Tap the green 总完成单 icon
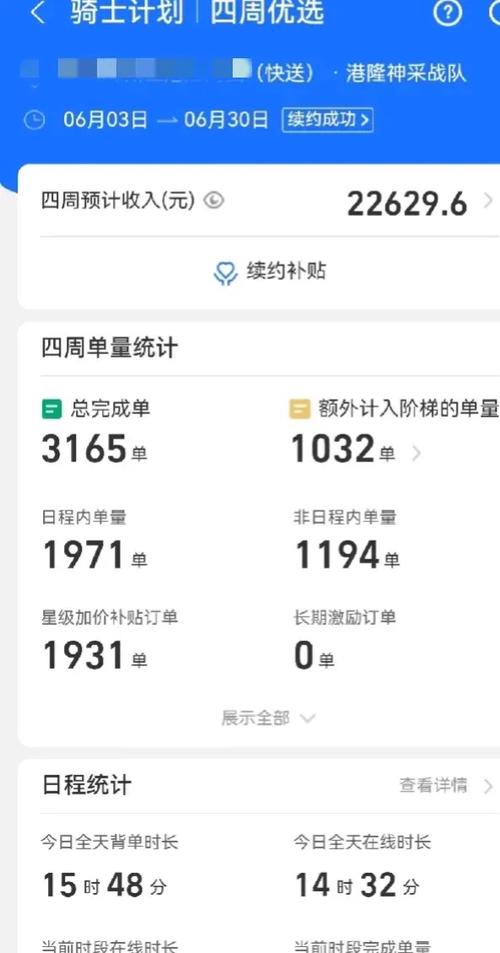The image size is (500, 953). (52, 409)
